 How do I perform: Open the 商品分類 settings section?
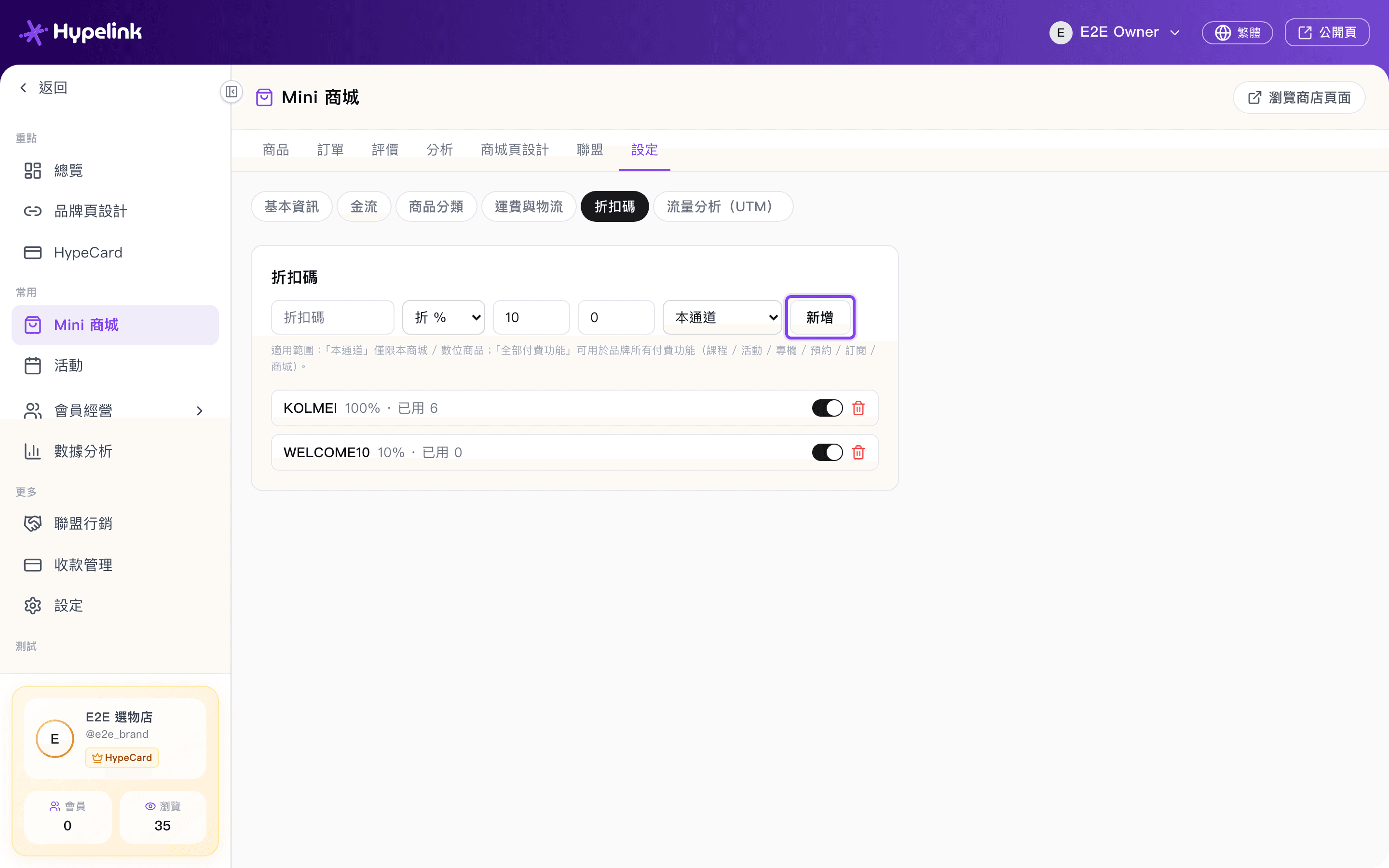(x=436, y=206)
